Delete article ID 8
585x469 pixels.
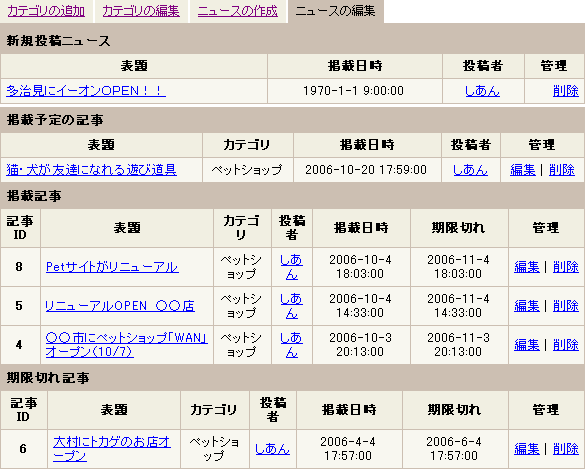[566, 267]
